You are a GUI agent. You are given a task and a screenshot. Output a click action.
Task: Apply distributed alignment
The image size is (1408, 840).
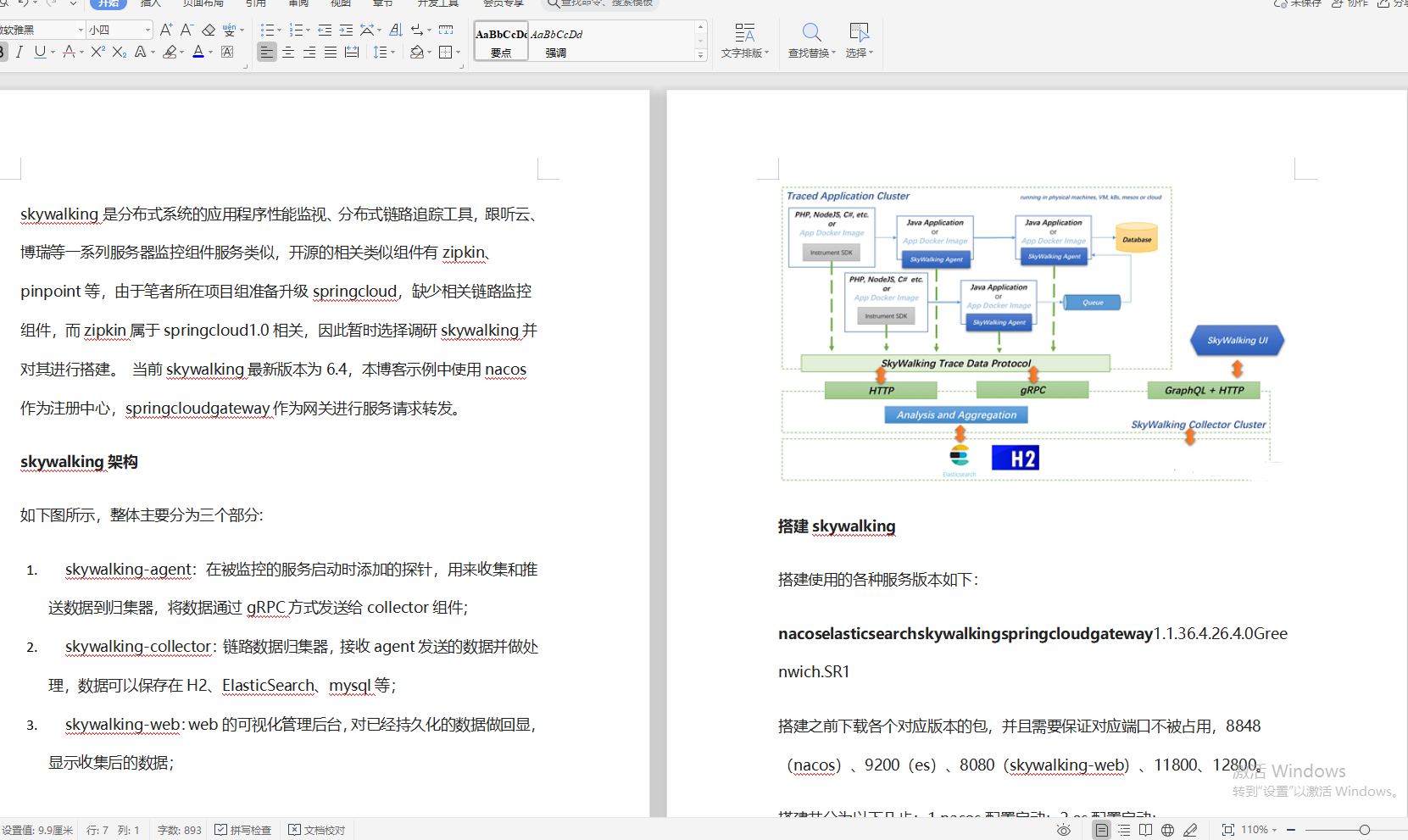point(352,53)
